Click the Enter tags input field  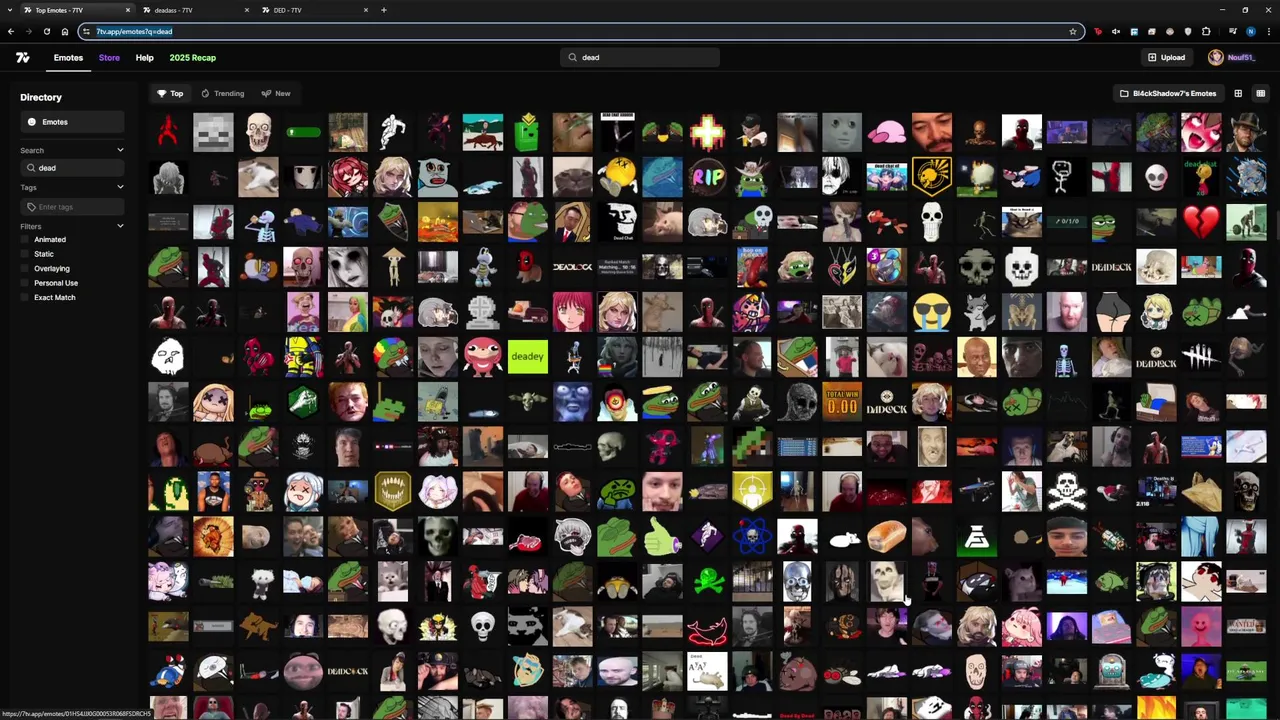[x=72, y=207]
